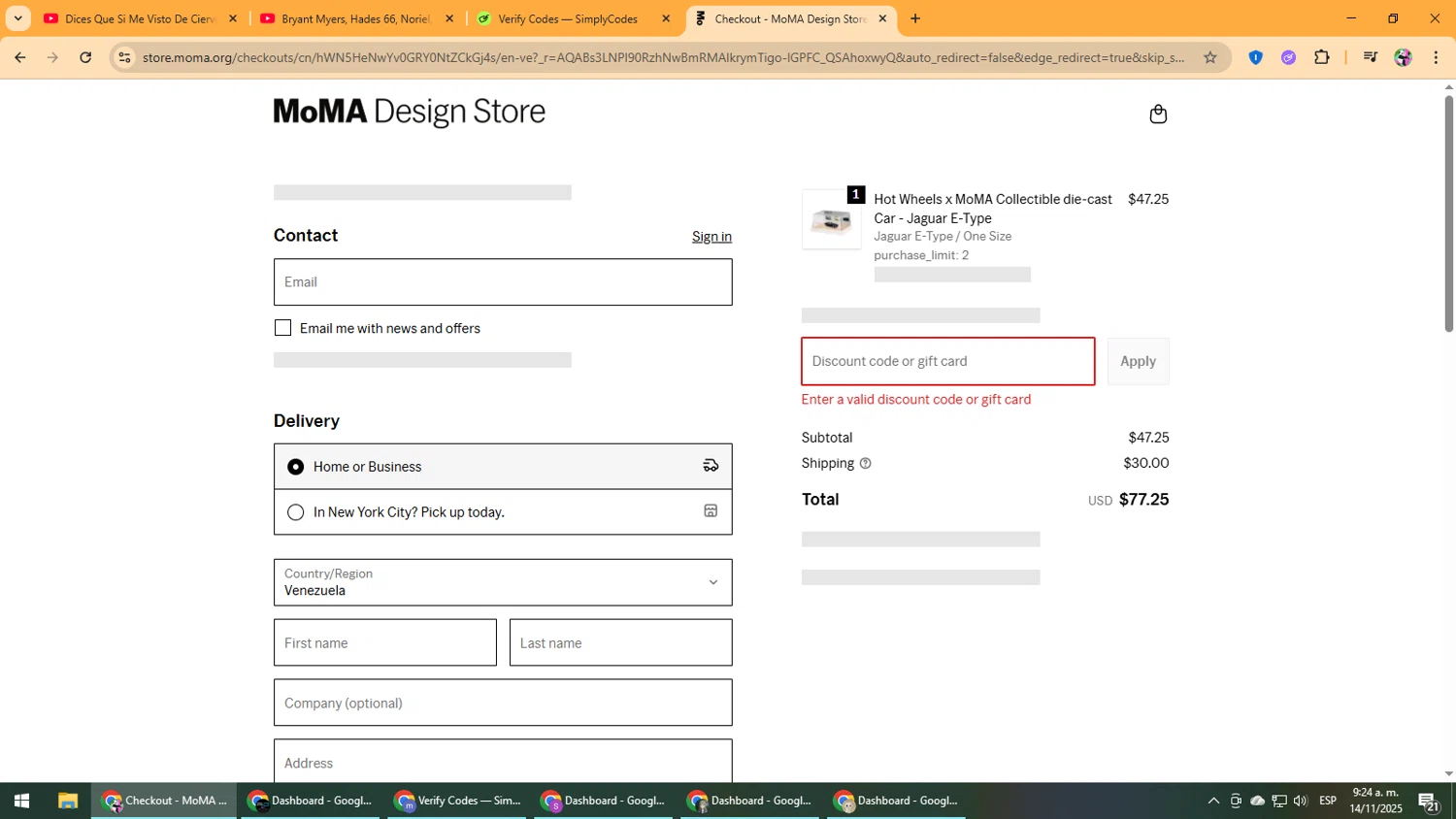The height and width of the screenshot is (819, 1456).
Task: Open the shopping bag cart icon
Action: [x=1158, y=115]
